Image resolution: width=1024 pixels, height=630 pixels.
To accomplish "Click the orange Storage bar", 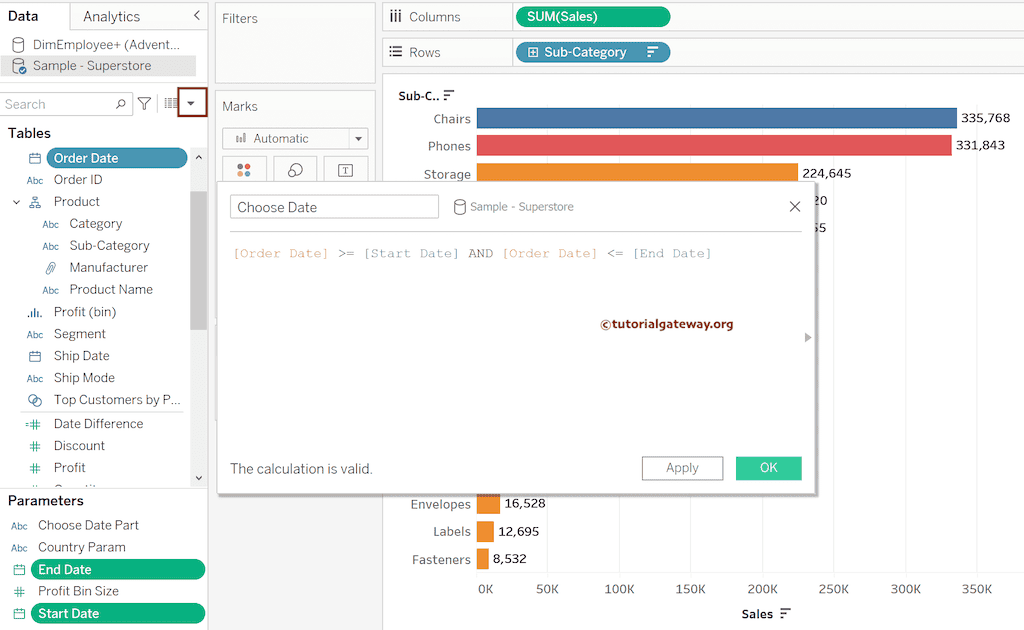I will [637, 173].
